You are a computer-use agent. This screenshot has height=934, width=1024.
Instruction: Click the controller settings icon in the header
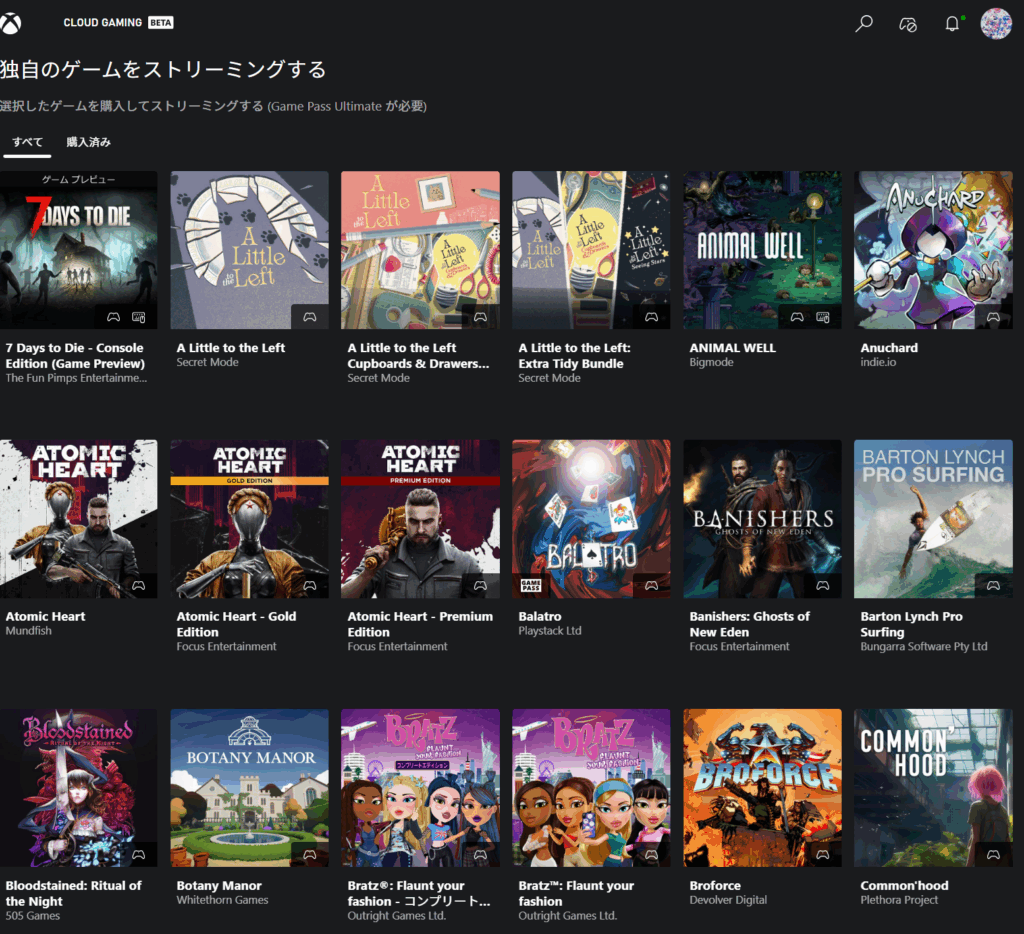[908, 24]
